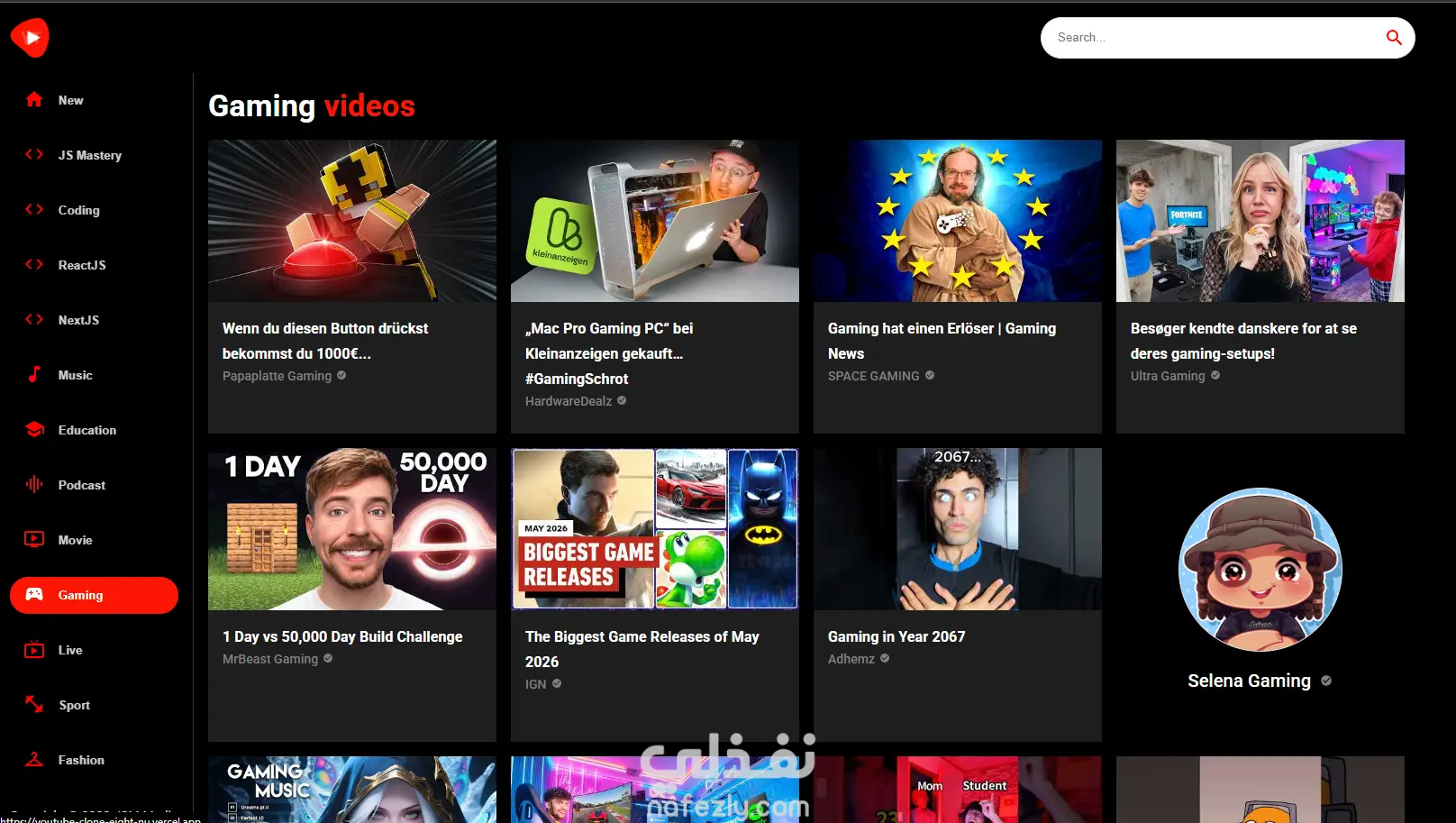The image size is (1456, 823).
Task: Click verified check beside IGN
Action: (557, 684)
